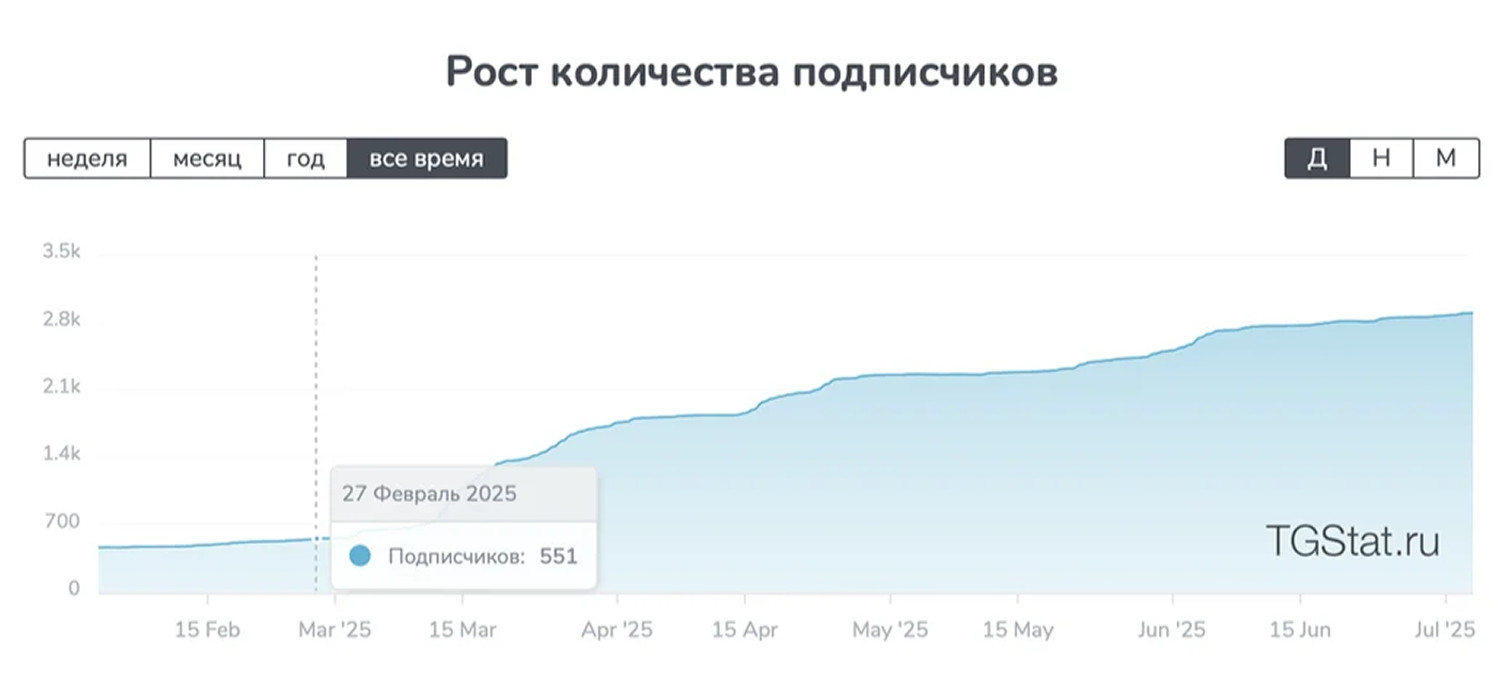Switch grouping to weekly Н
Screen dimensions: 1500x679
pyautogui.click(x=1381, y=159)
